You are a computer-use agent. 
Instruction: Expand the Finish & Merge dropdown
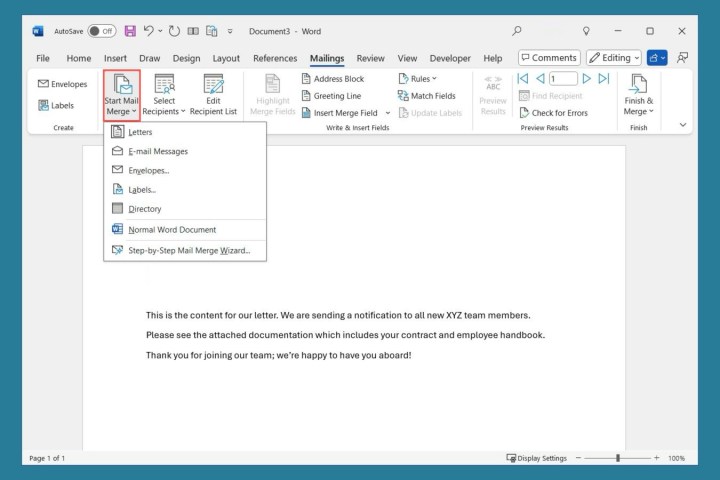[x=638, y=94]
